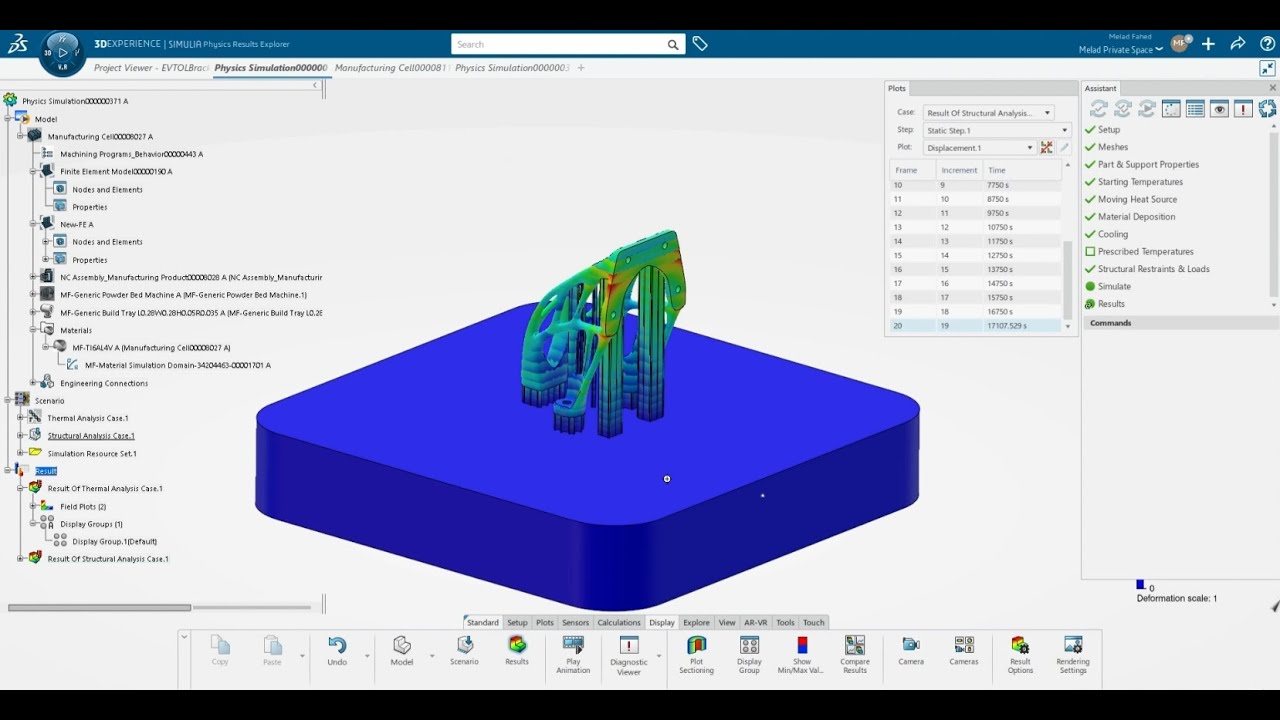Open the Display Group tool
Image resolution: width=1280 pixels, height=720 pixels.
[749, 655]
